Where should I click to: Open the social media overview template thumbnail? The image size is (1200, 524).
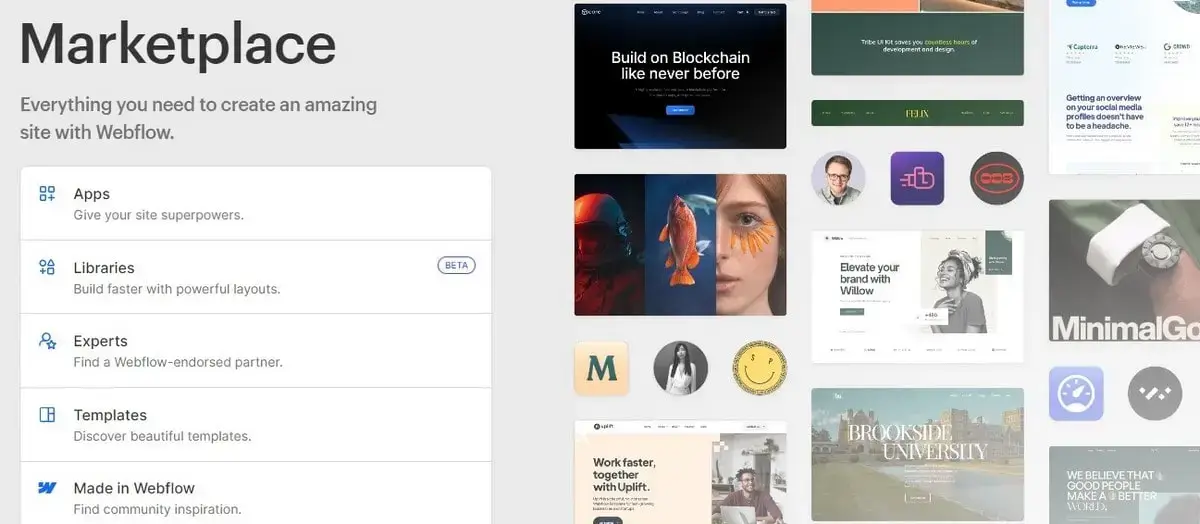point(1124,87)
